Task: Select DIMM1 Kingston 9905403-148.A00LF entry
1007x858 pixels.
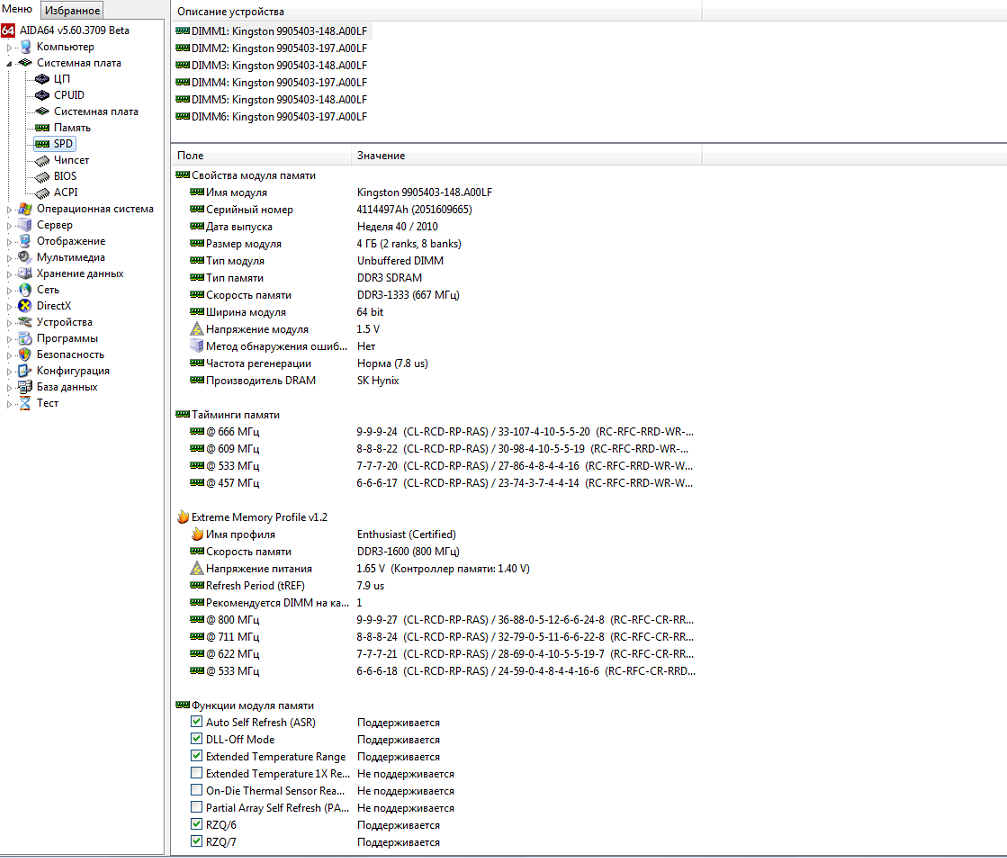Action: (272, 31)
